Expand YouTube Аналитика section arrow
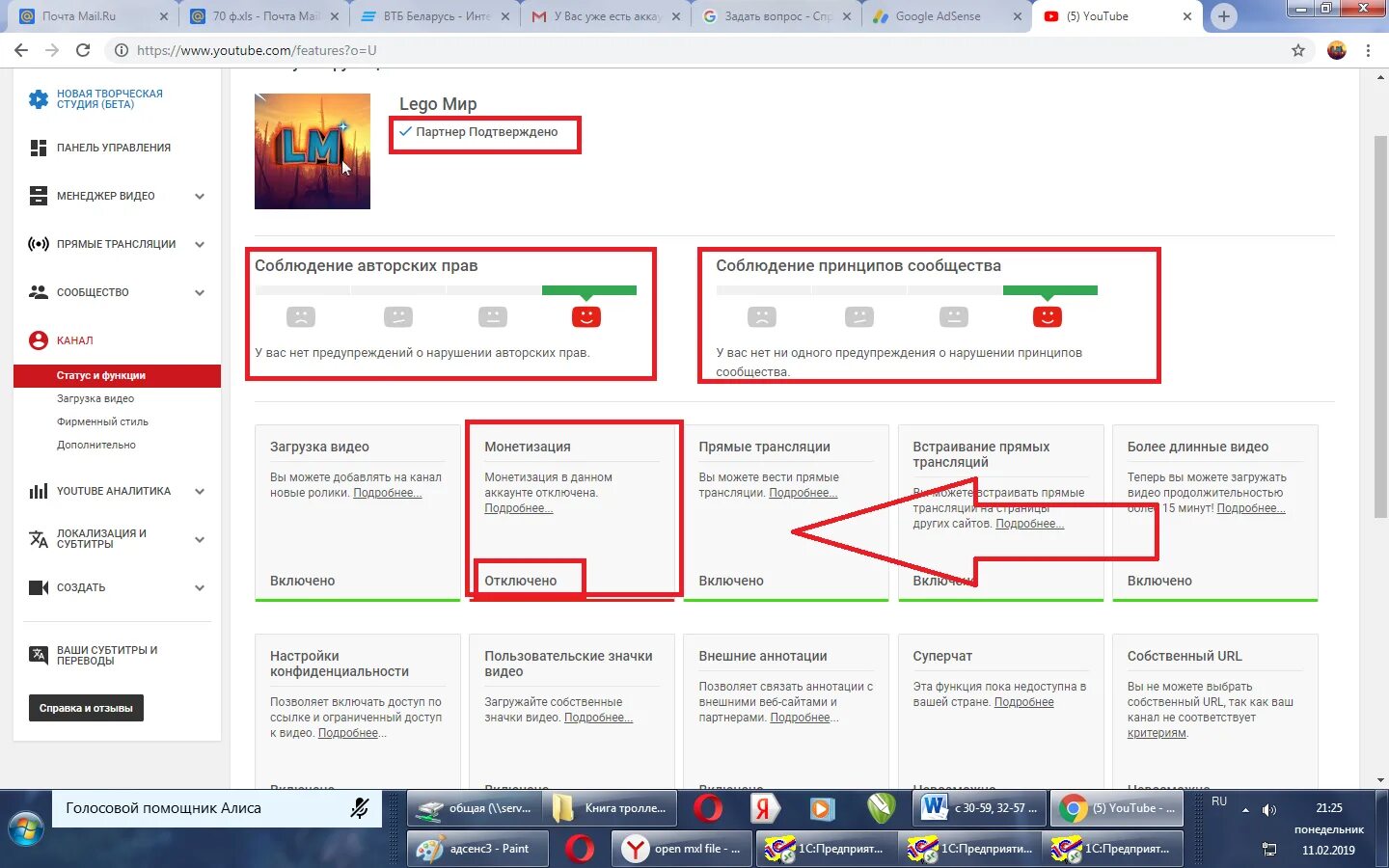Viewport: 1389px width, 868px height. [200, 491]
